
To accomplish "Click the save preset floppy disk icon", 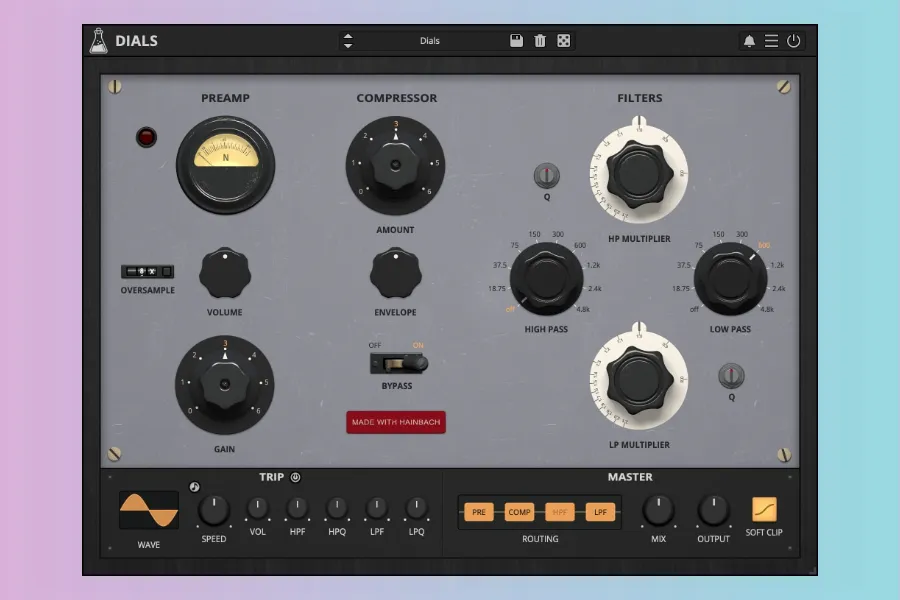I will (x=517, y=41).
